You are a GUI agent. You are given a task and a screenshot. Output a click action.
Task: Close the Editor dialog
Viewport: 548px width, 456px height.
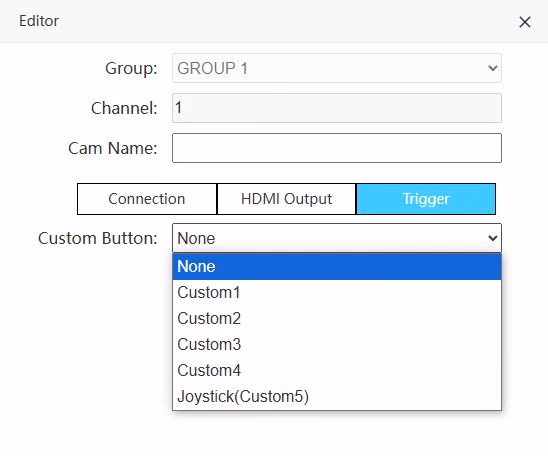pyautogui.click(x=525, y=22)
